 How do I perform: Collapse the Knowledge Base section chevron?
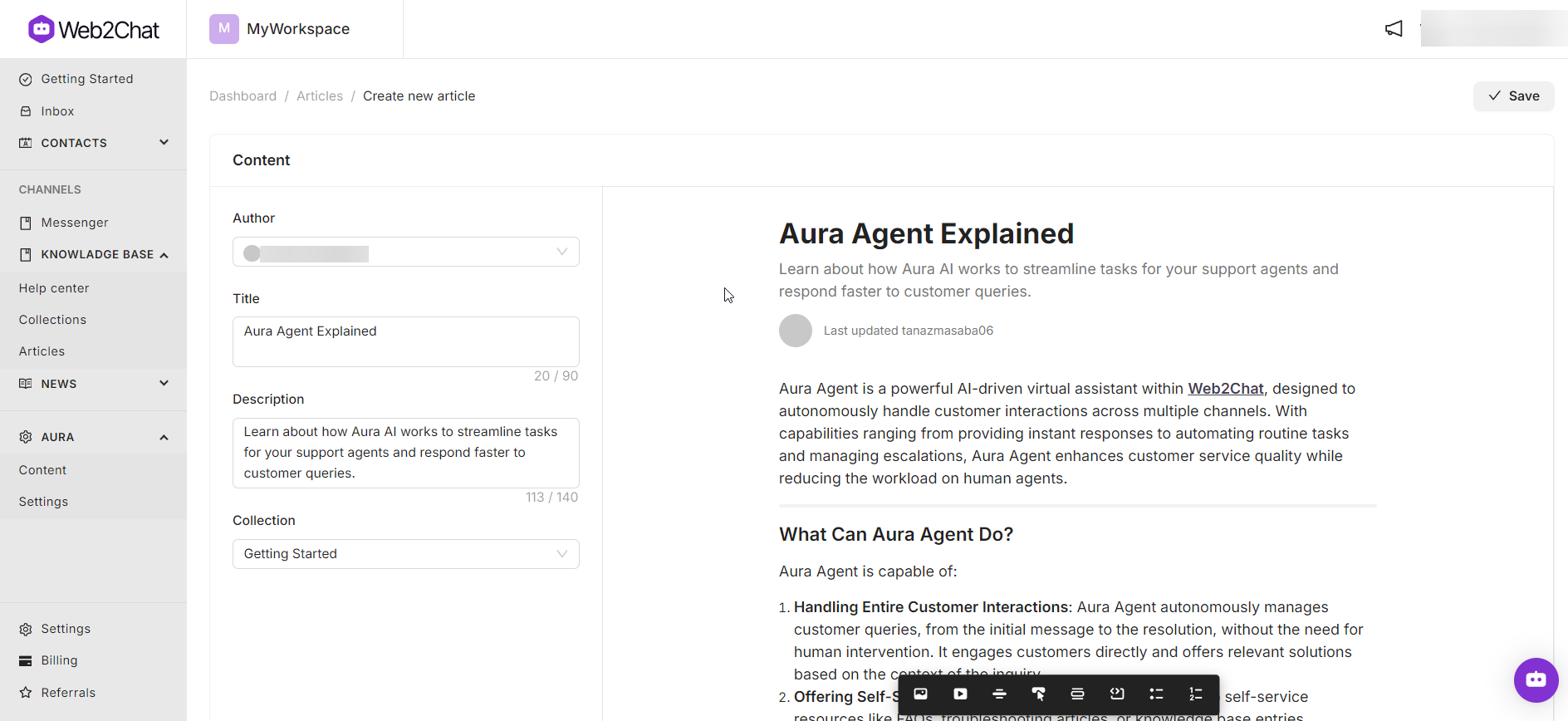(164, 255)
